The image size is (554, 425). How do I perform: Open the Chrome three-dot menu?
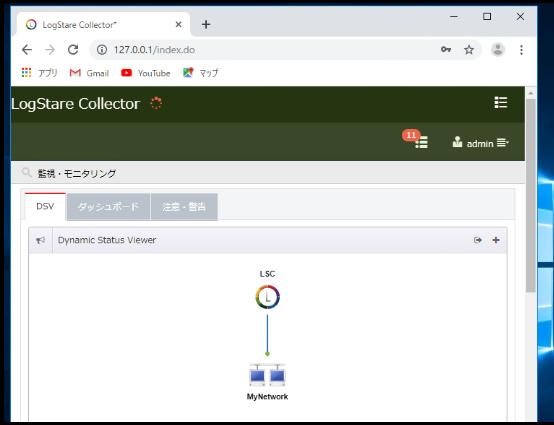(x=521, y=50)
